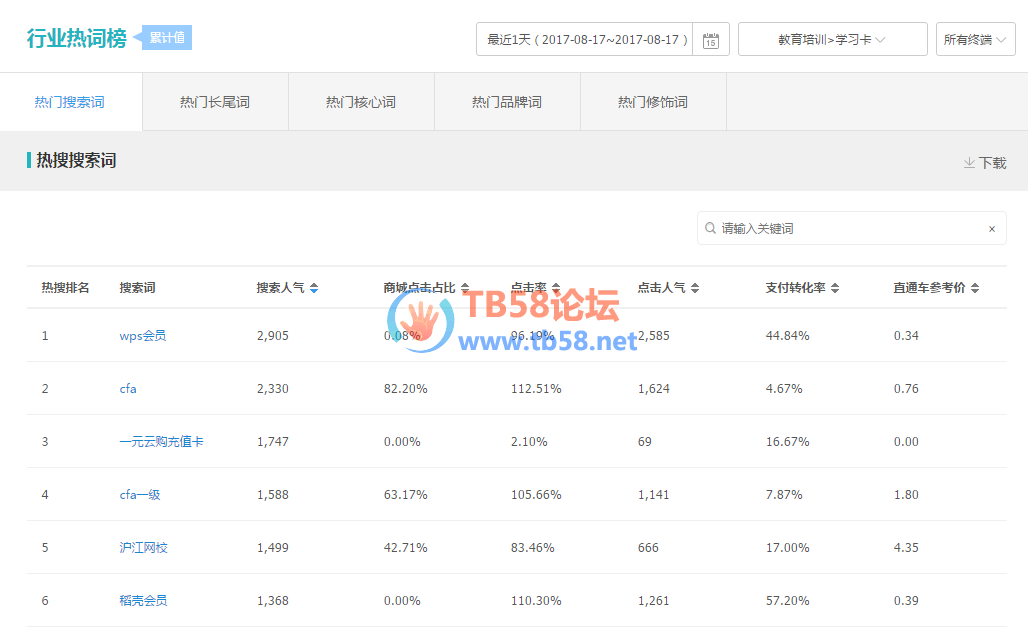The height and width of the screenshot is (642, 1028).
Task: Open the 沪江网校 keyword link
Action: click(143, 548)
